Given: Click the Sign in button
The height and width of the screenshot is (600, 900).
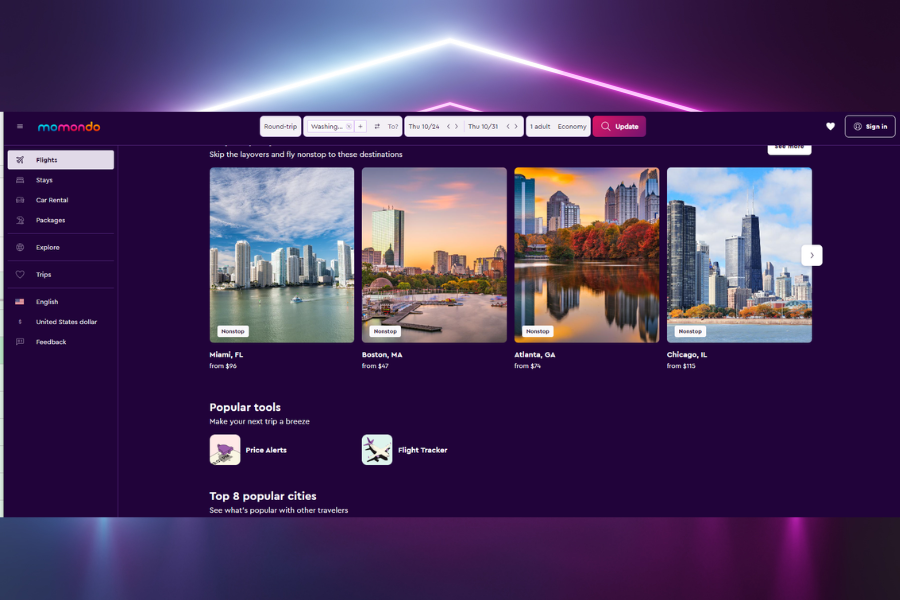Looking at the screenshot, I should (x=869, y=127).
